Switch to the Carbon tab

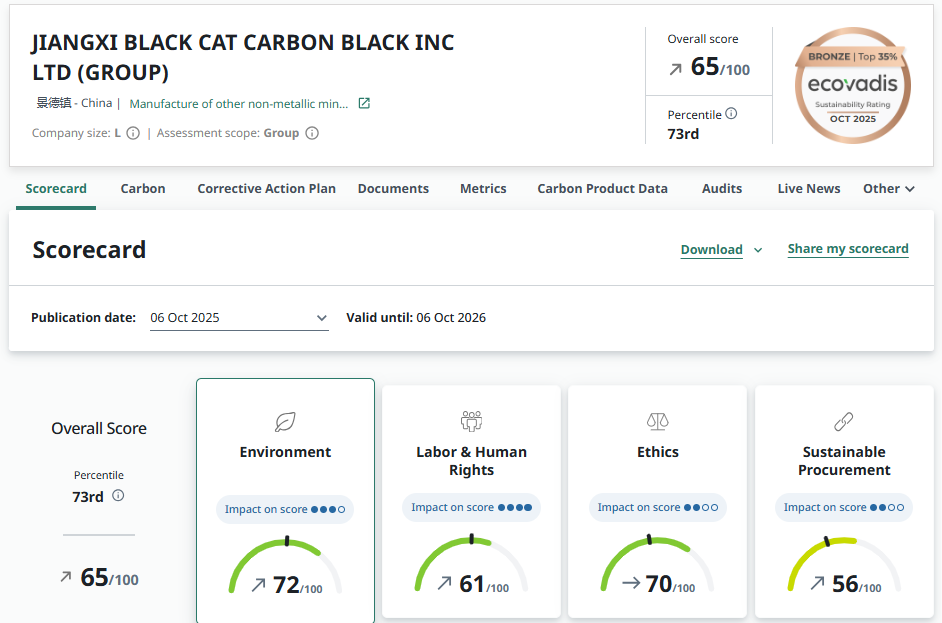pos(143,188)
